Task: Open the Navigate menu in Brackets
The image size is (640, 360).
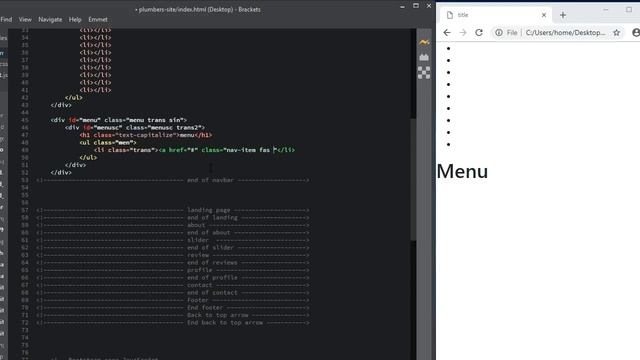Action: [50, 20]
